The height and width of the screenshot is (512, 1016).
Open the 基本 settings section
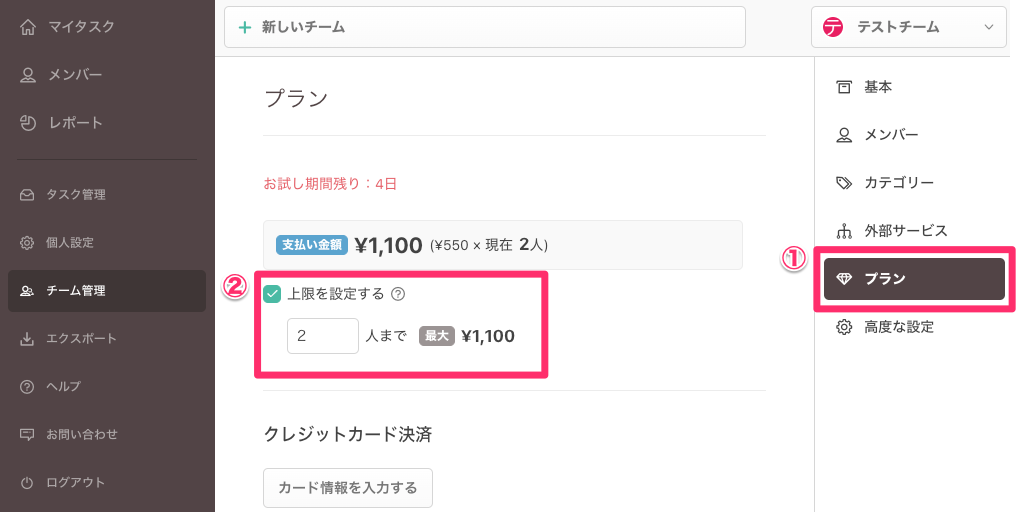click(877, 87)
